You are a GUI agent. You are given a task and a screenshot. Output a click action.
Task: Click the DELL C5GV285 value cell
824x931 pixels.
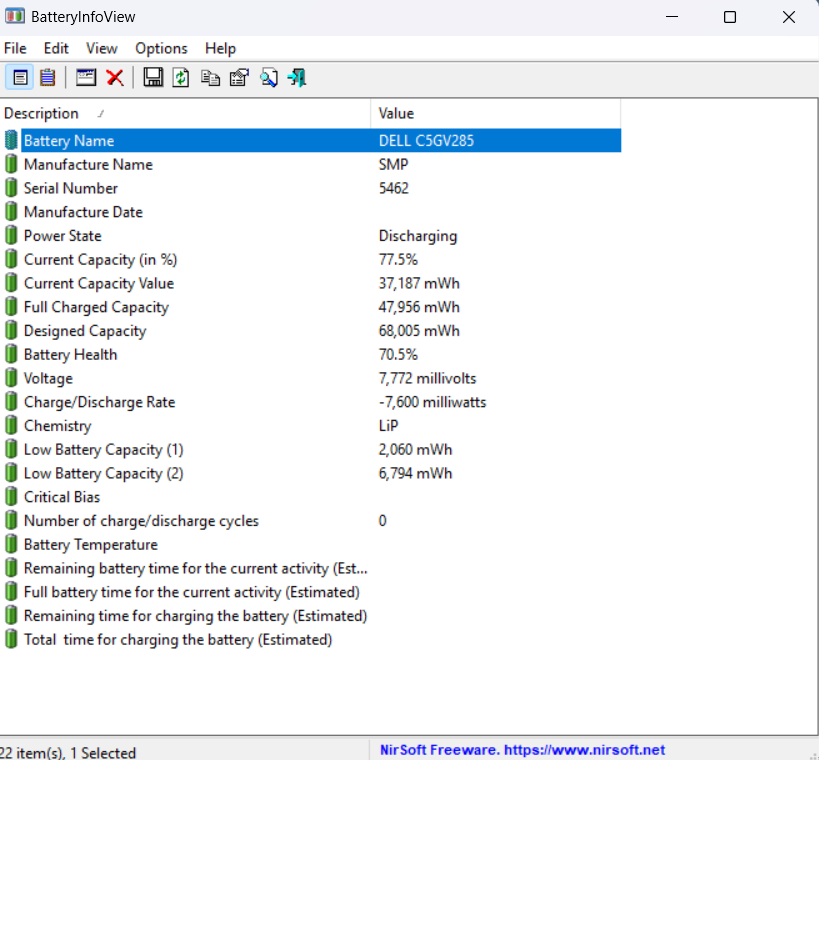click(426, 141)
